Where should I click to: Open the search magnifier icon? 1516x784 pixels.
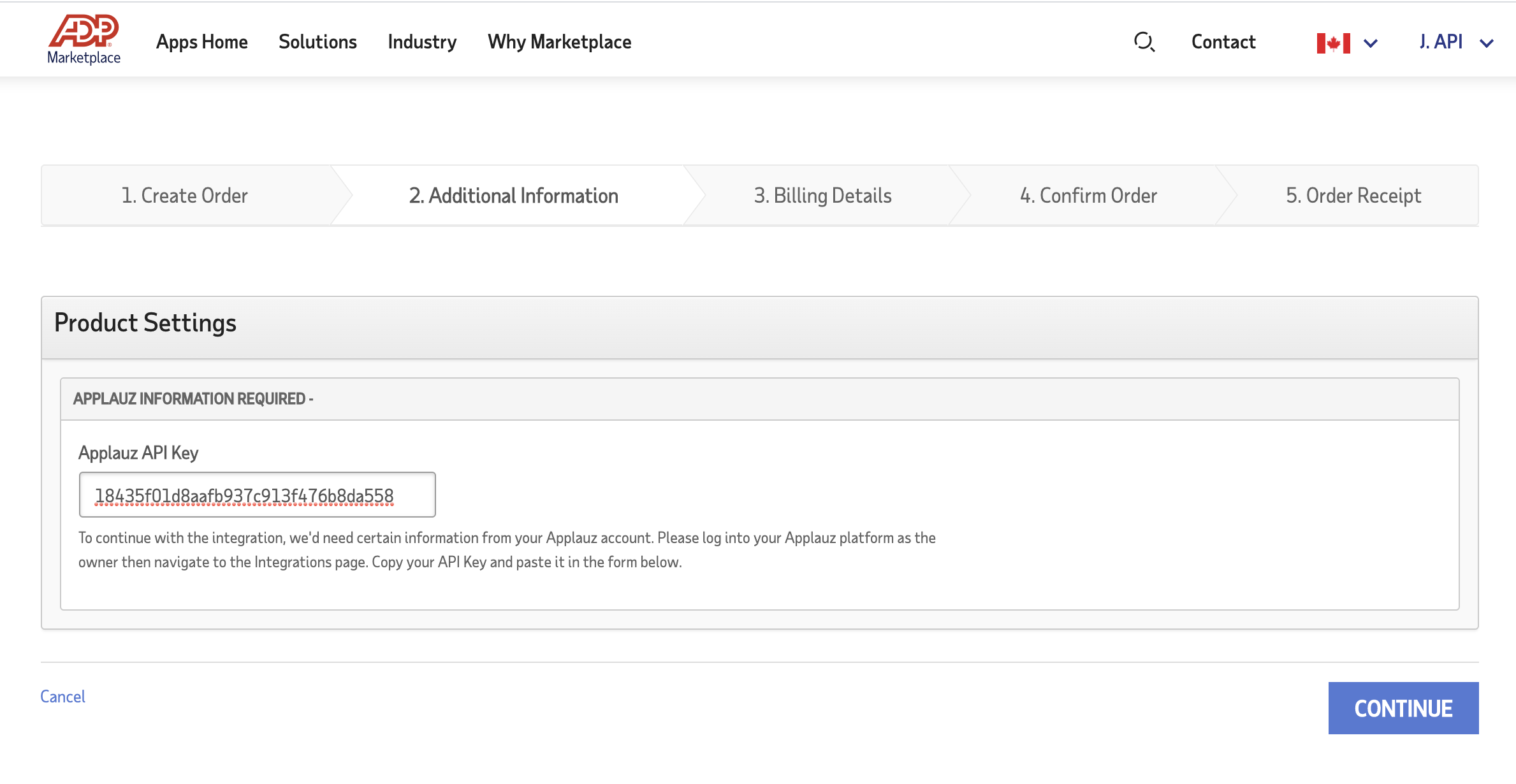point(1144,42)
